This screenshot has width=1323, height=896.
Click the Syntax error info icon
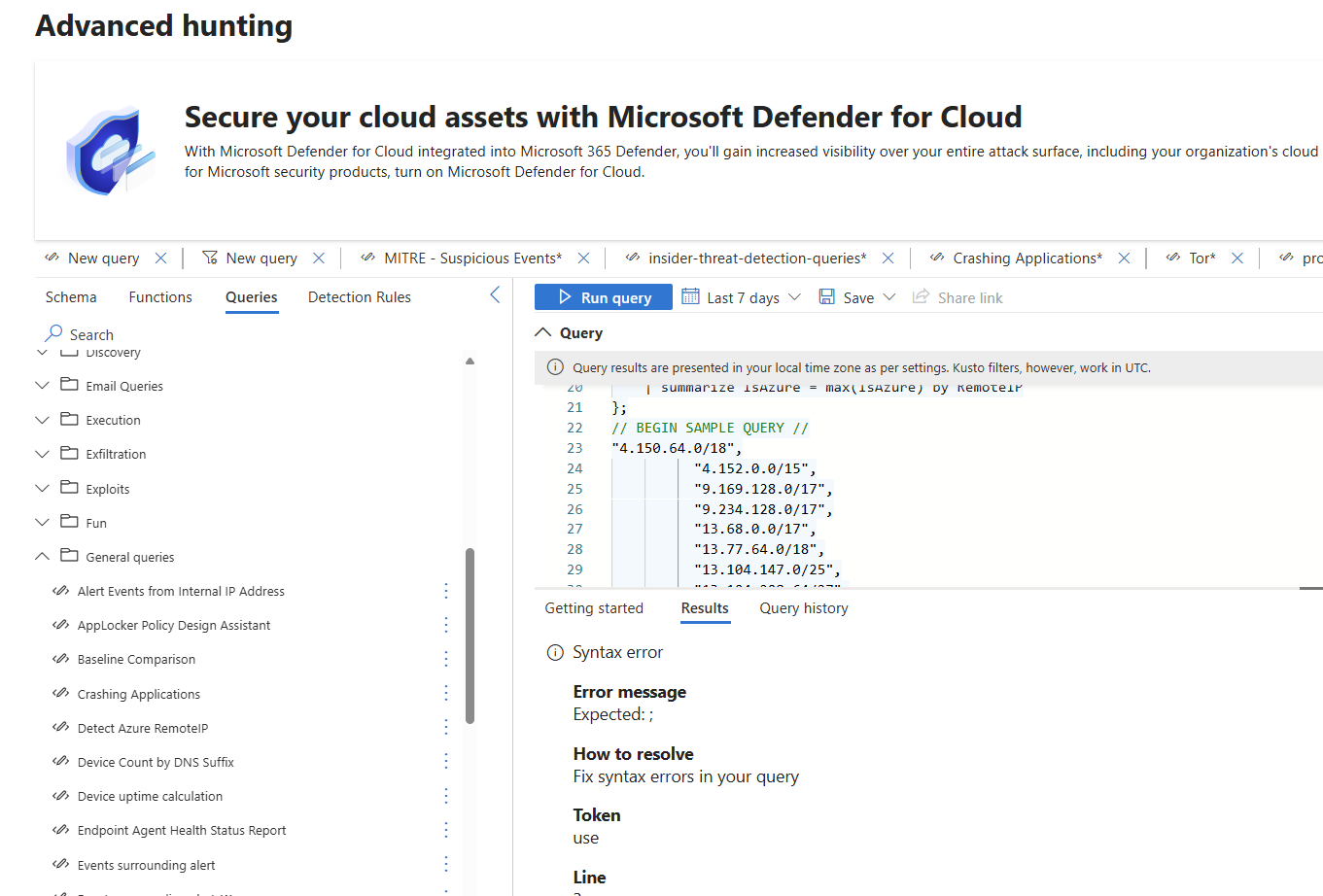[555, 652]
